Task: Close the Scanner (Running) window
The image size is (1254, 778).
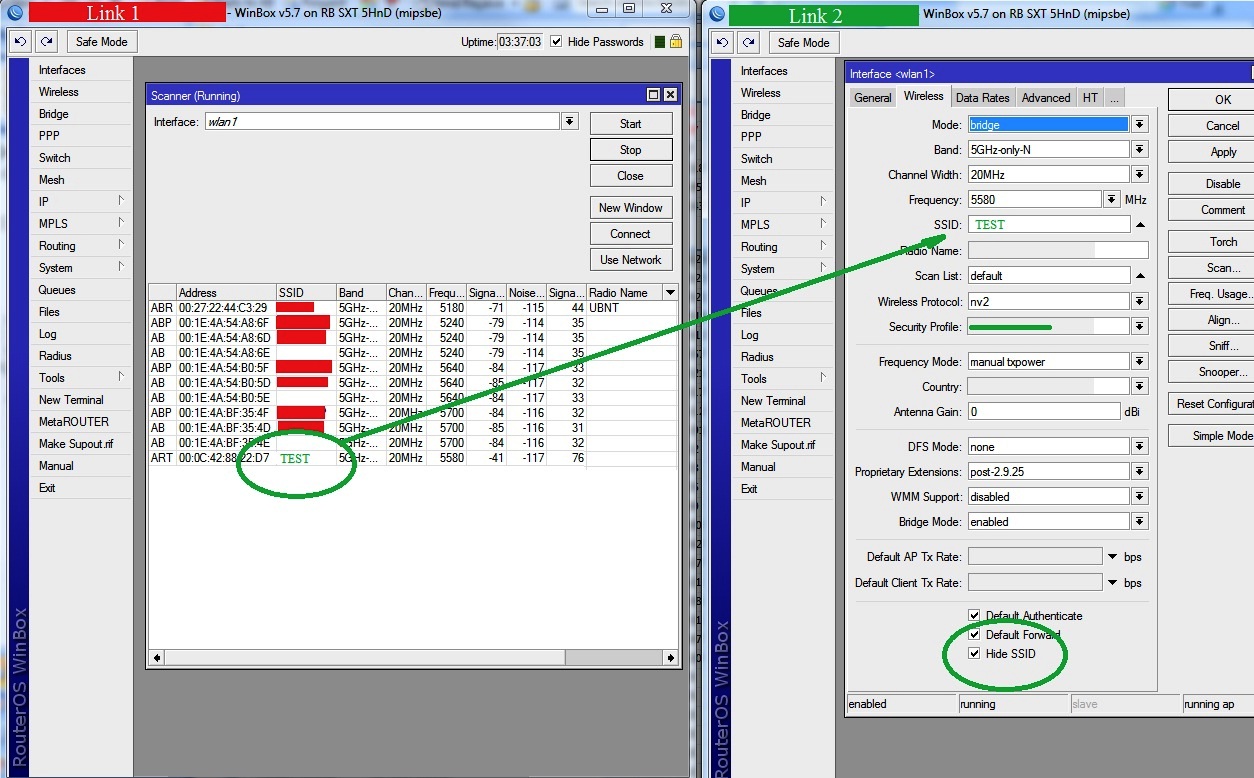Action: [670, 95]
